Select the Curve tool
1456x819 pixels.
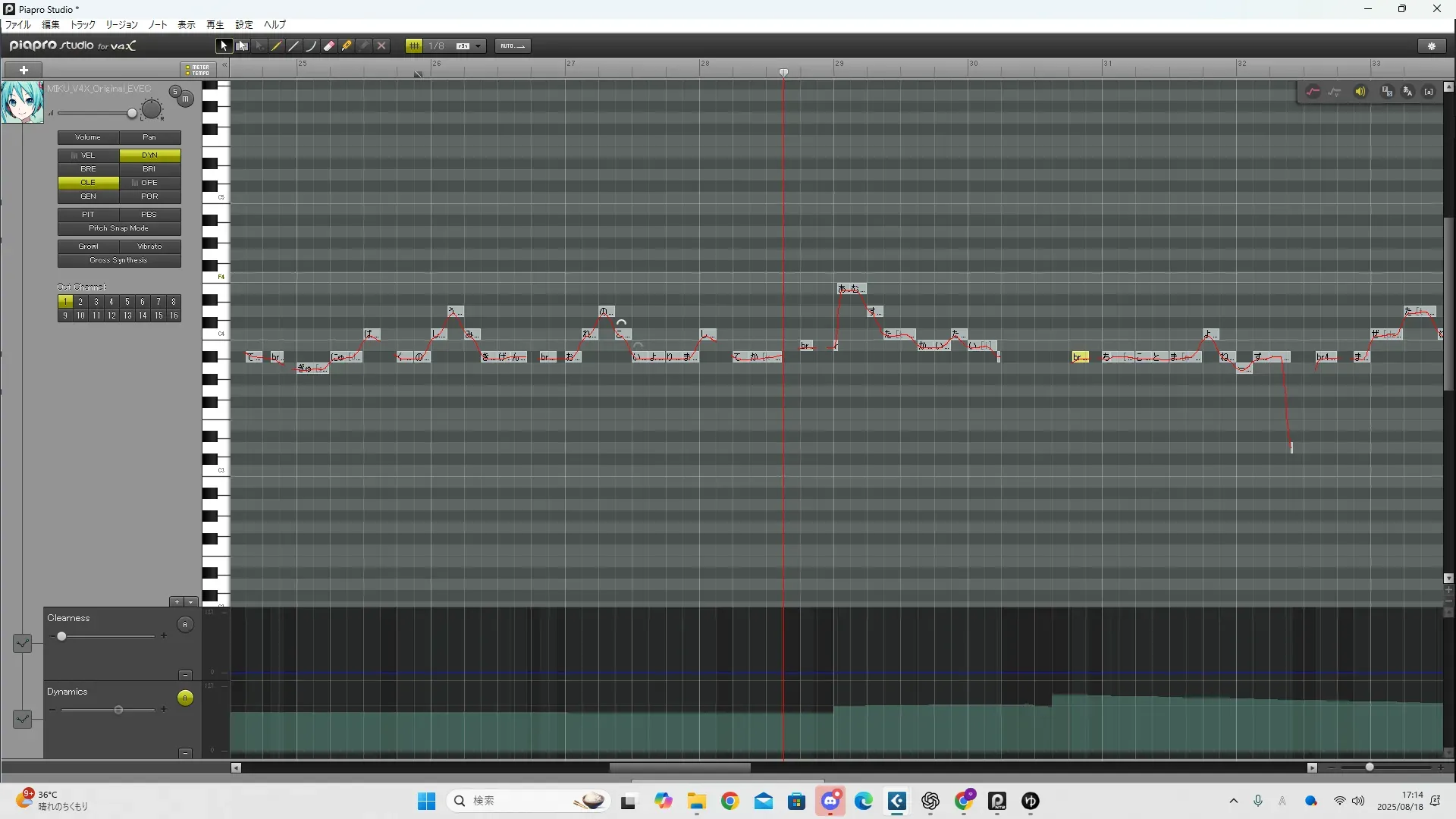click(311, 46)
